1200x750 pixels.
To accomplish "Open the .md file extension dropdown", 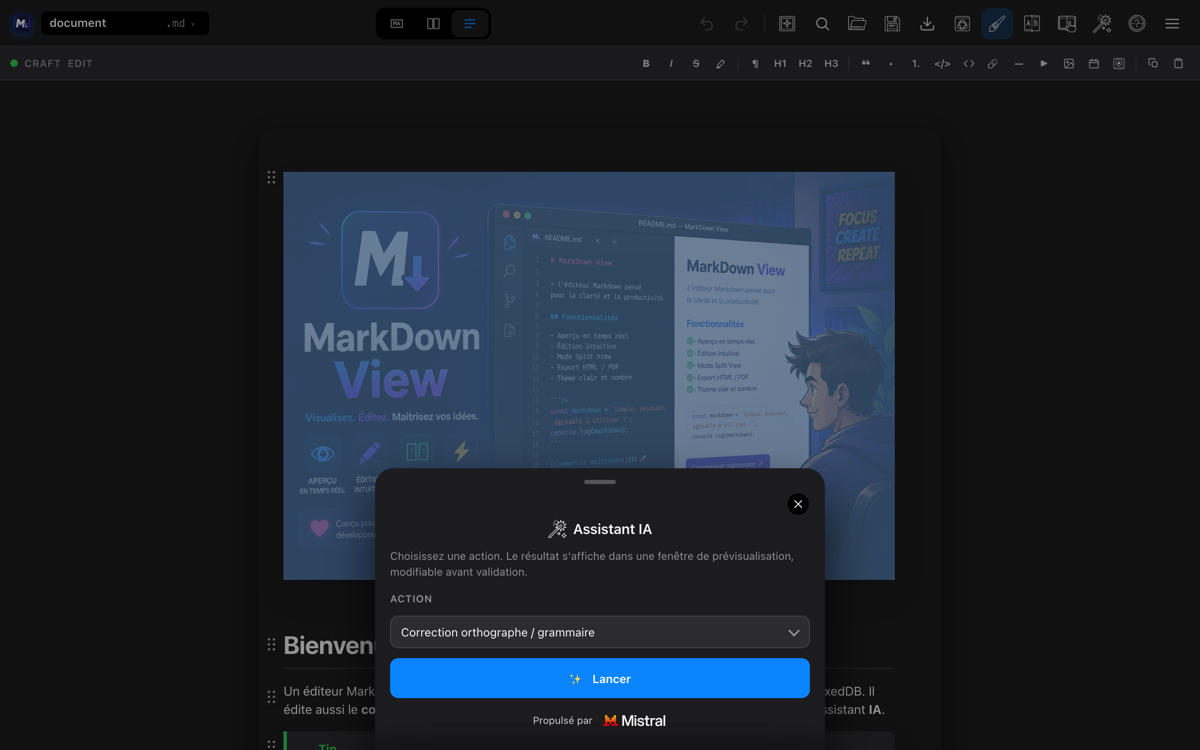I will [181, 23].
